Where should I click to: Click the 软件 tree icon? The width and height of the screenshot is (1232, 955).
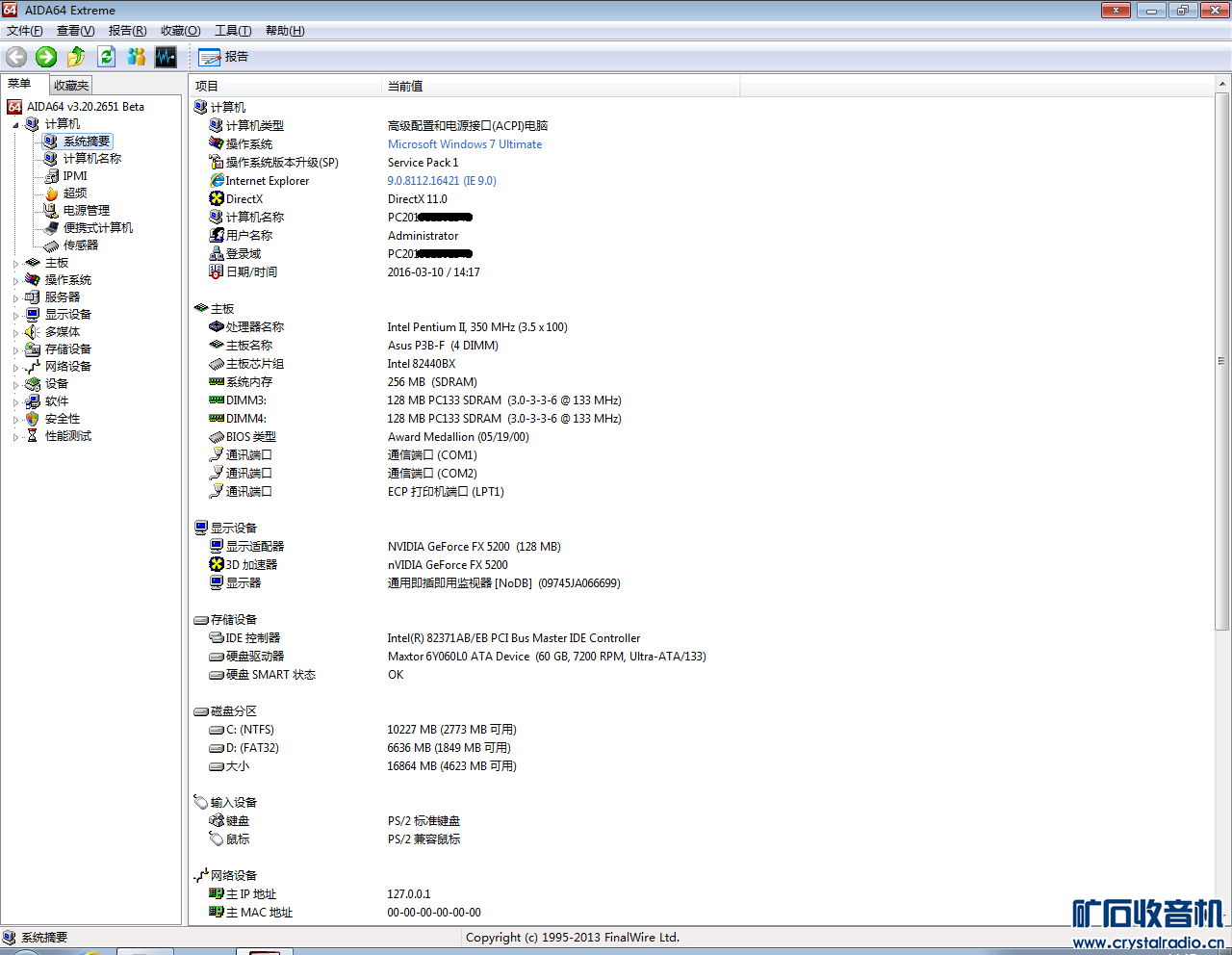point(33,401)
